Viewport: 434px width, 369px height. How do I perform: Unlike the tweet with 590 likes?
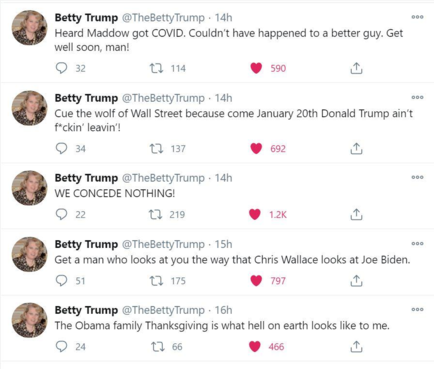tap(256, 68)
